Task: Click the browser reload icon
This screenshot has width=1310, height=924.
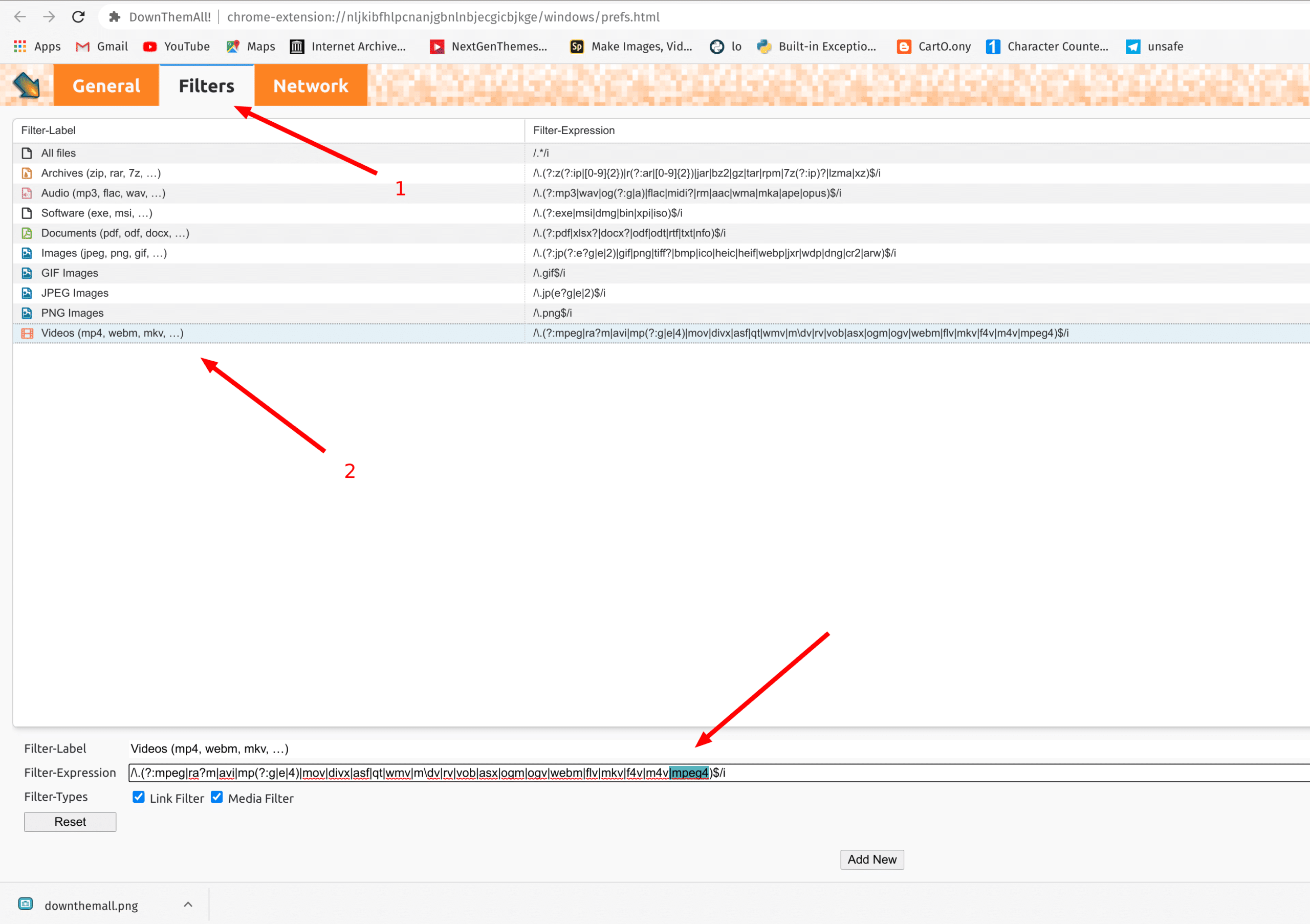Action: pos(78,17)
